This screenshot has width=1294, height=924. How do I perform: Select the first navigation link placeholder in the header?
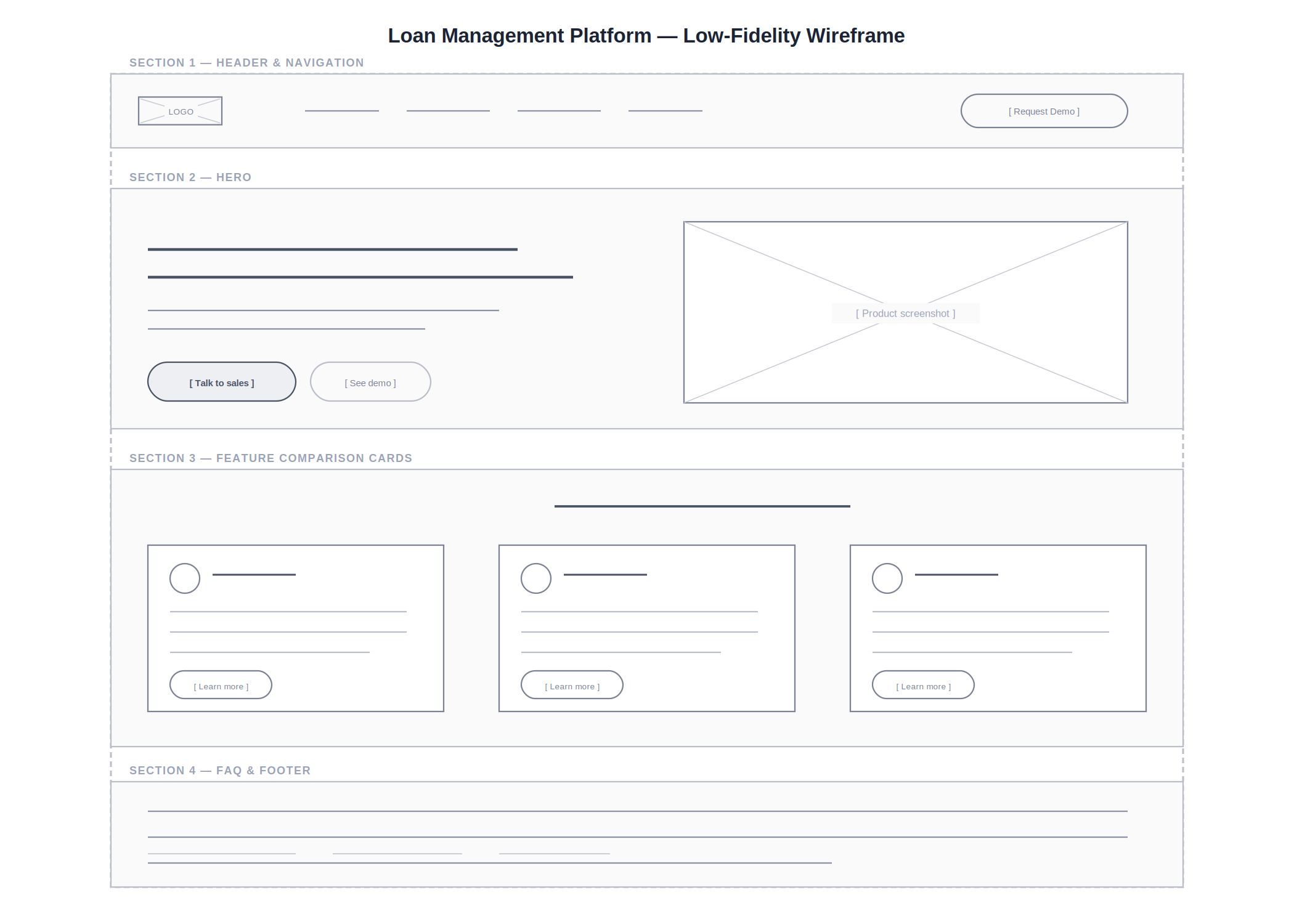tap(342, 111)
